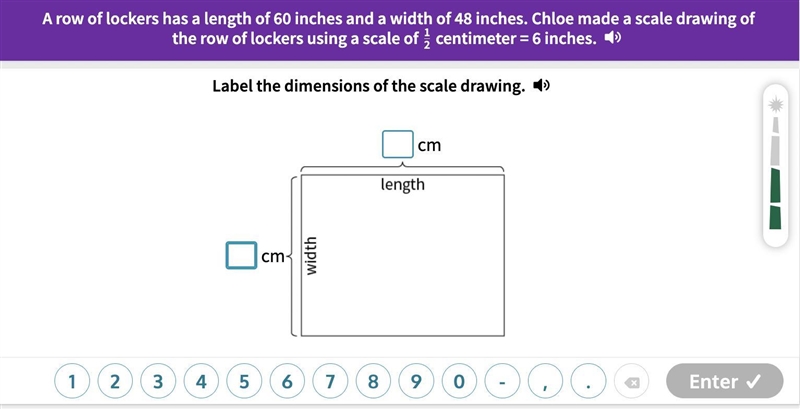Click the starburst icon atop progress bar
This screenshot has width=800, height=409.
(x=776, y=105)
